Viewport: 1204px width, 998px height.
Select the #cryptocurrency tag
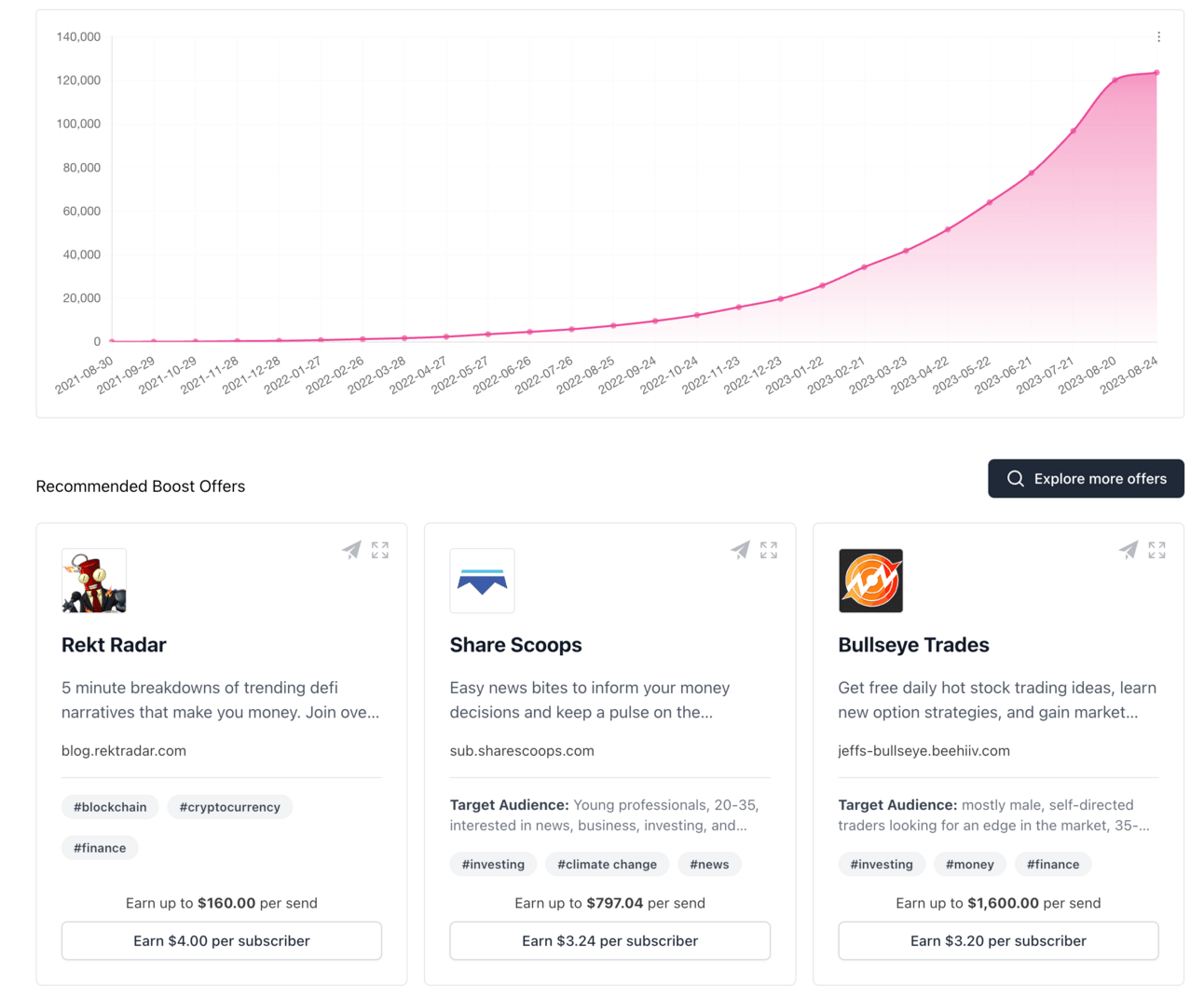coord(230,807)
